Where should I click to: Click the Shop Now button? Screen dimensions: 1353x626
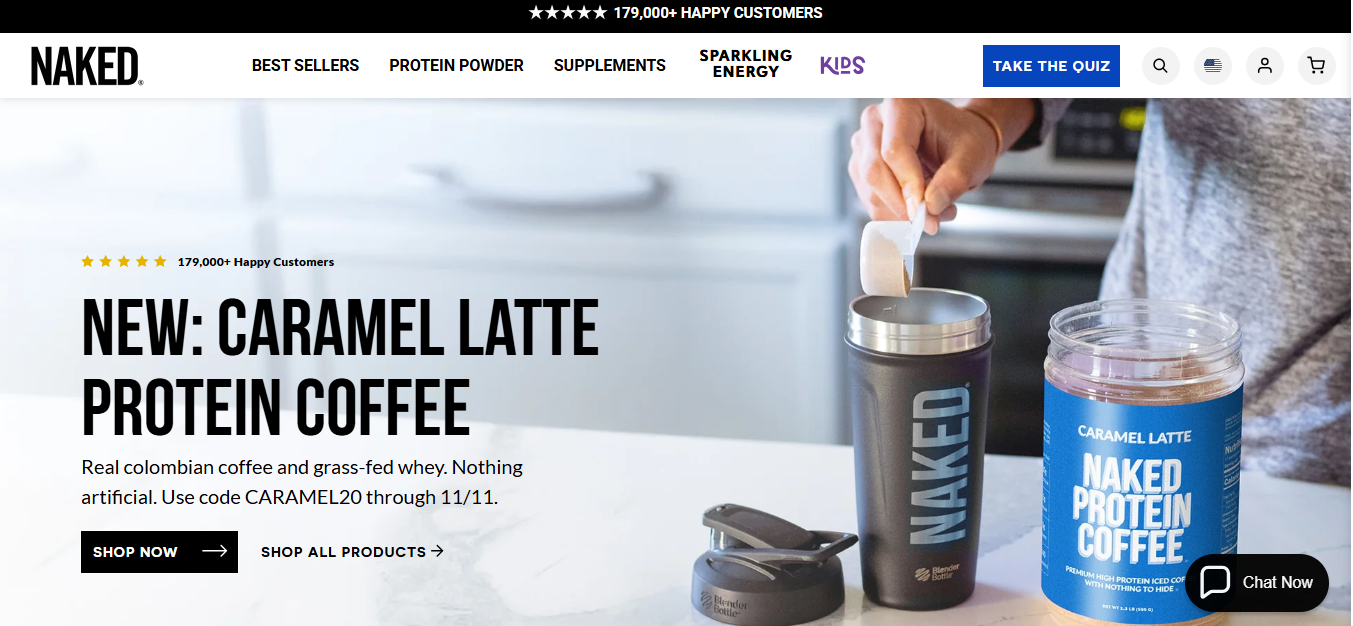click(x=159, y=552)
